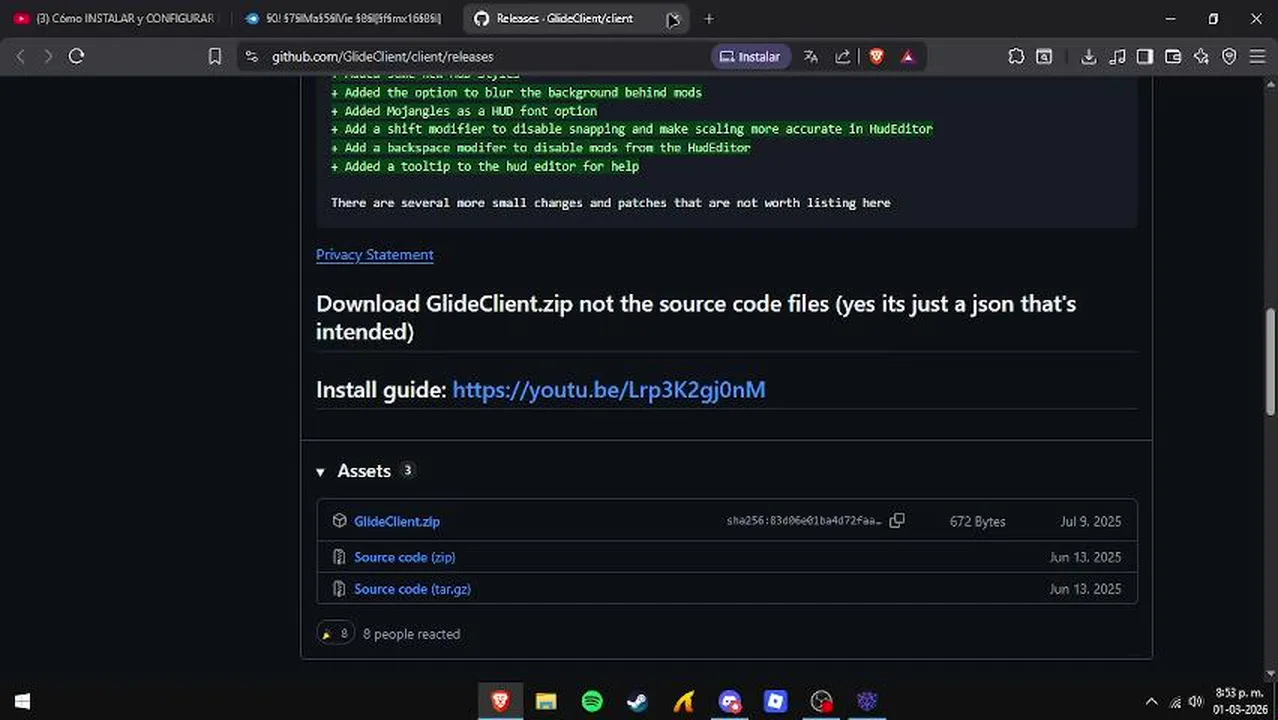This screenshot has width=1278, height=720.
Task: Open the Windows Start menu
Action: click(x=22, y=701)
